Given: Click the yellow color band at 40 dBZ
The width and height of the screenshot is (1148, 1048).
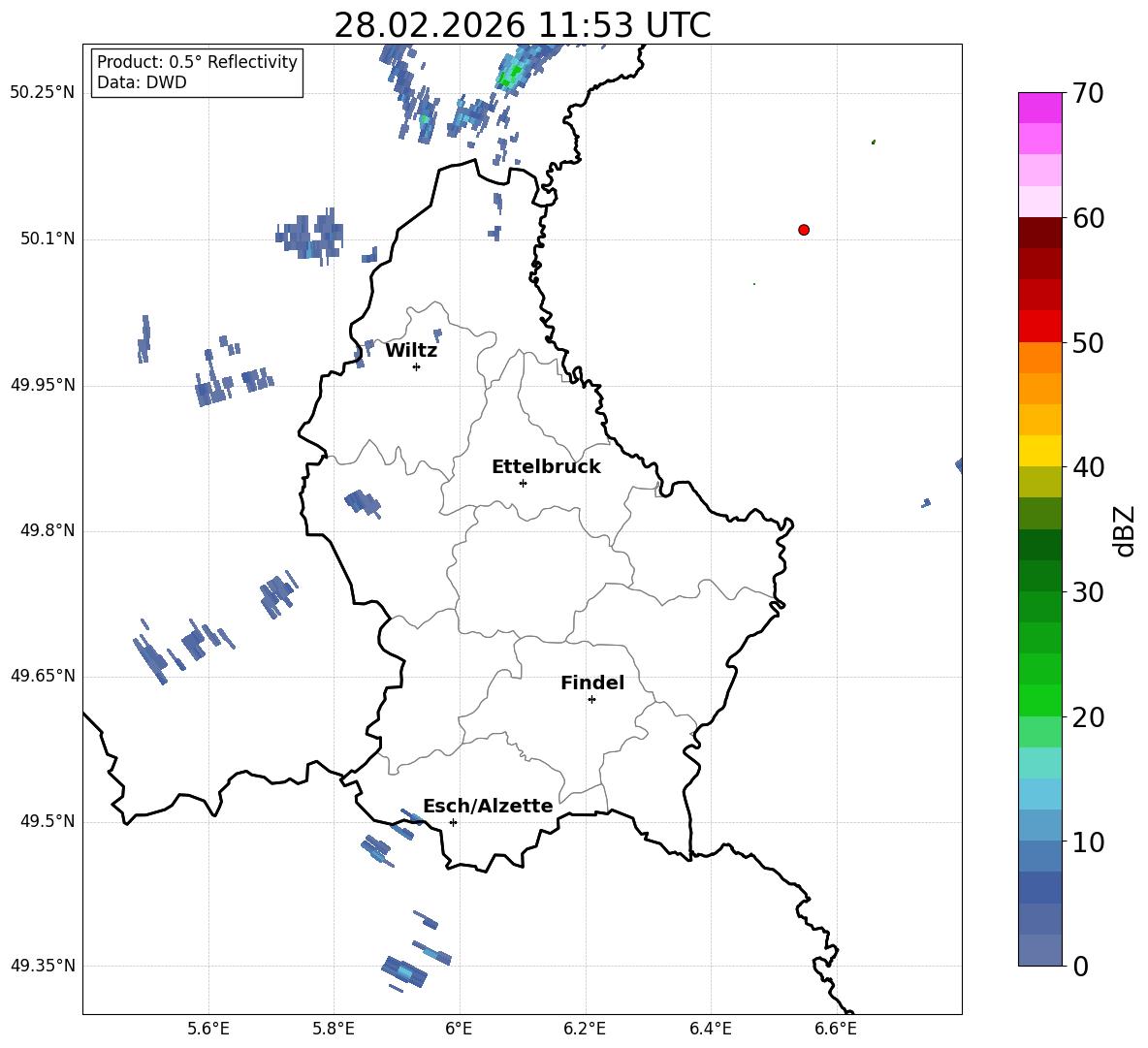Looking at the screenshot, I should tap(1040, 451).
